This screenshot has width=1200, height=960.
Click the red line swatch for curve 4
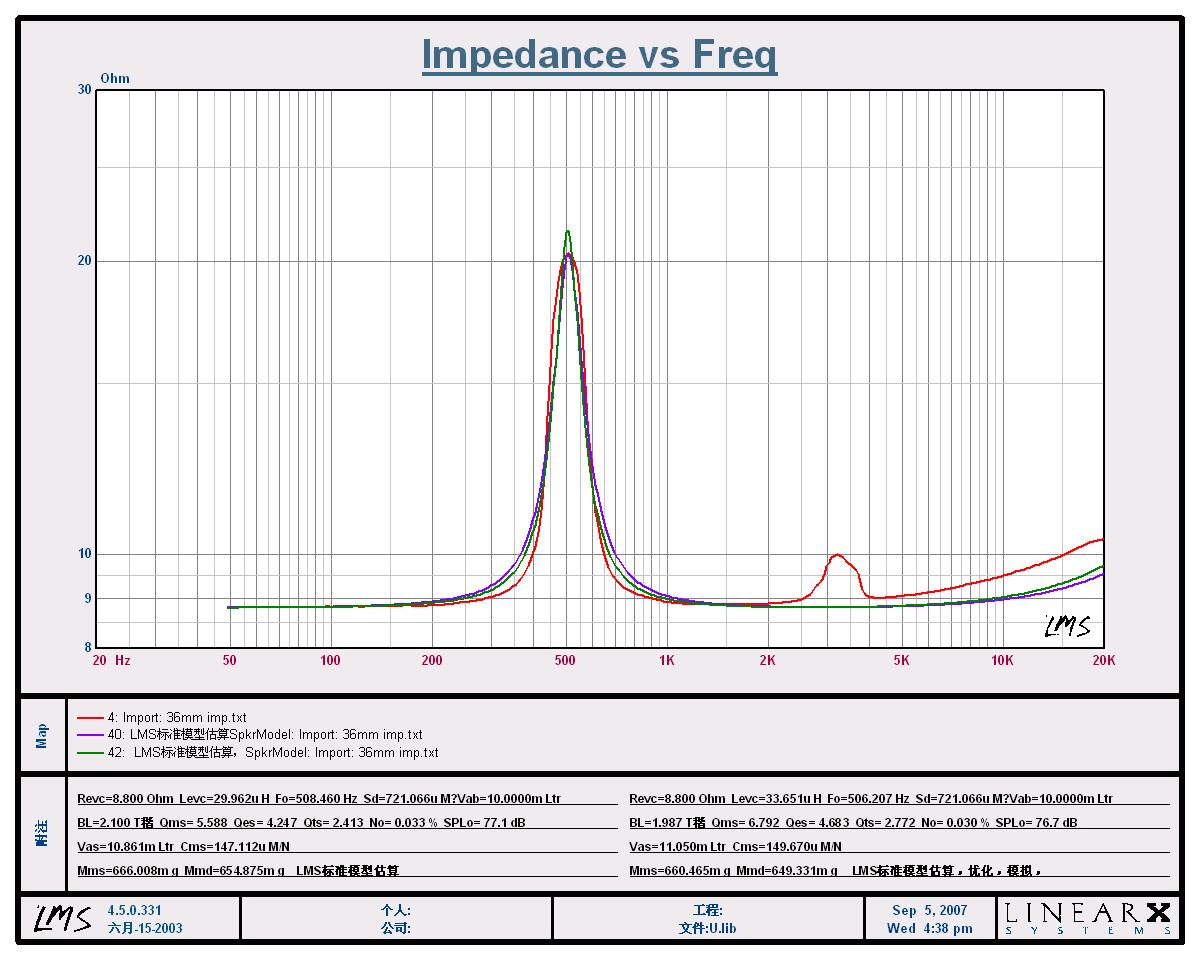(91, 718)
